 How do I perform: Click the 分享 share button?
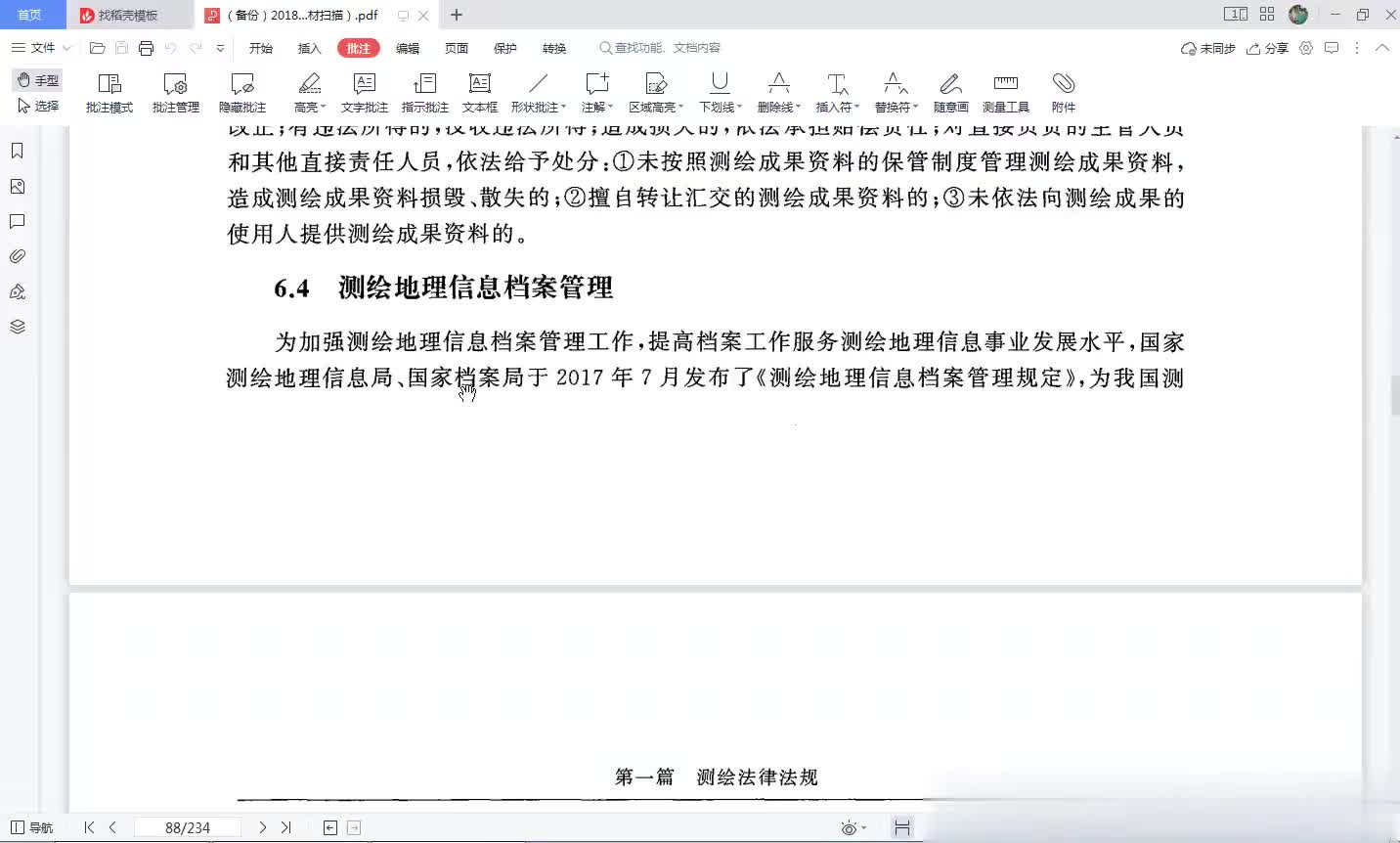(x=1267, y=48)
